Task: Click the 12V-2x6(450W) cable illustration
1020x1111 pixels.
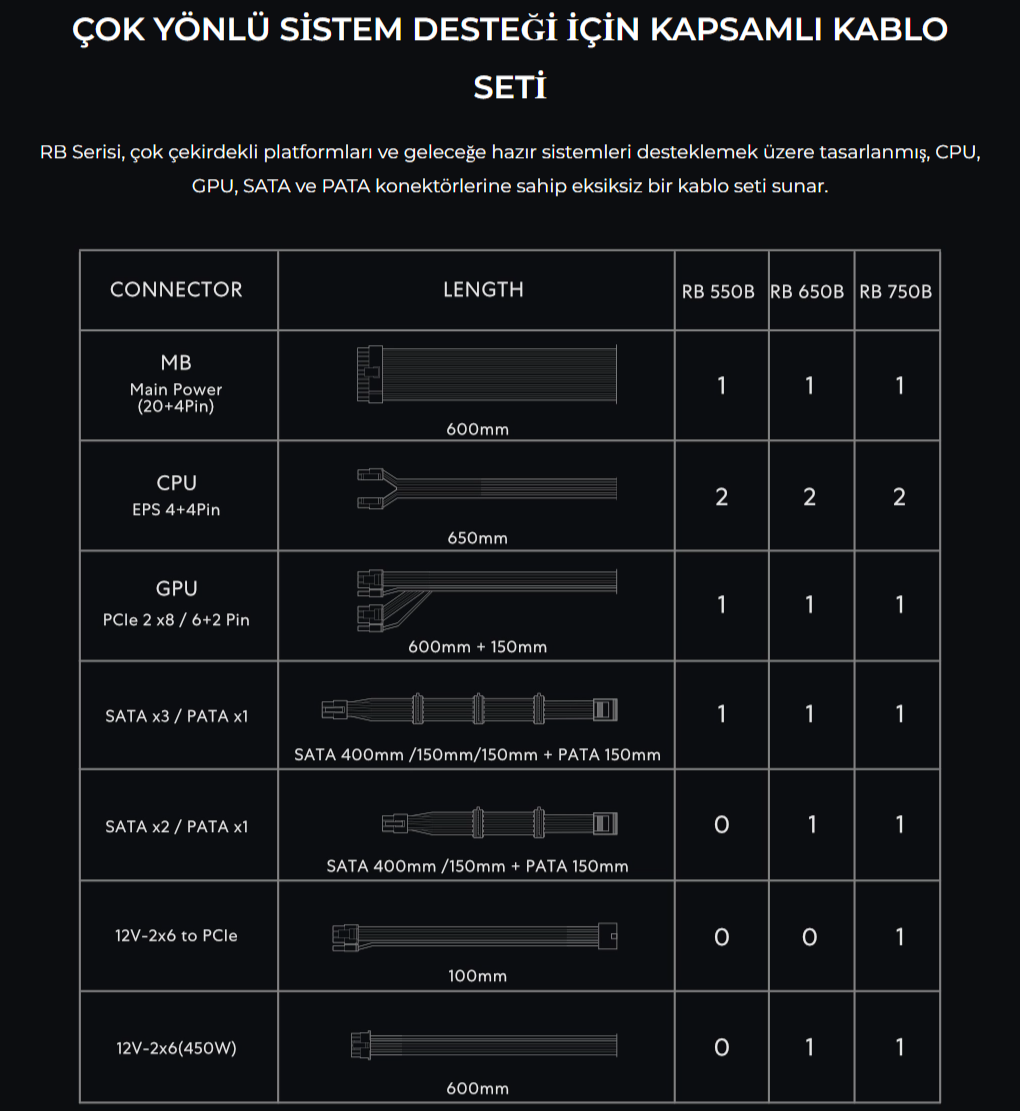Action: tap(484, 1045)
